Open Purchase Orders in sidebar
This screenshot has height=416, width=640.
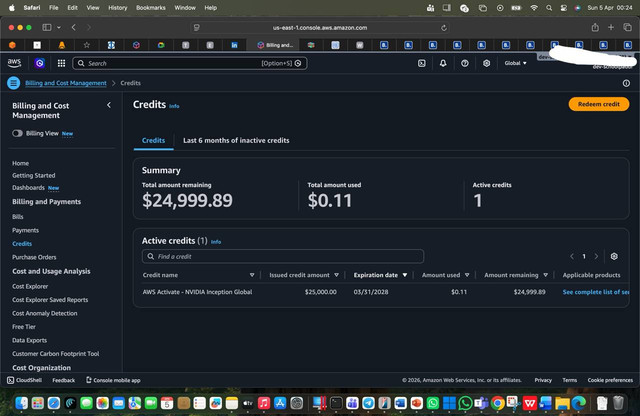coord(34,257)
